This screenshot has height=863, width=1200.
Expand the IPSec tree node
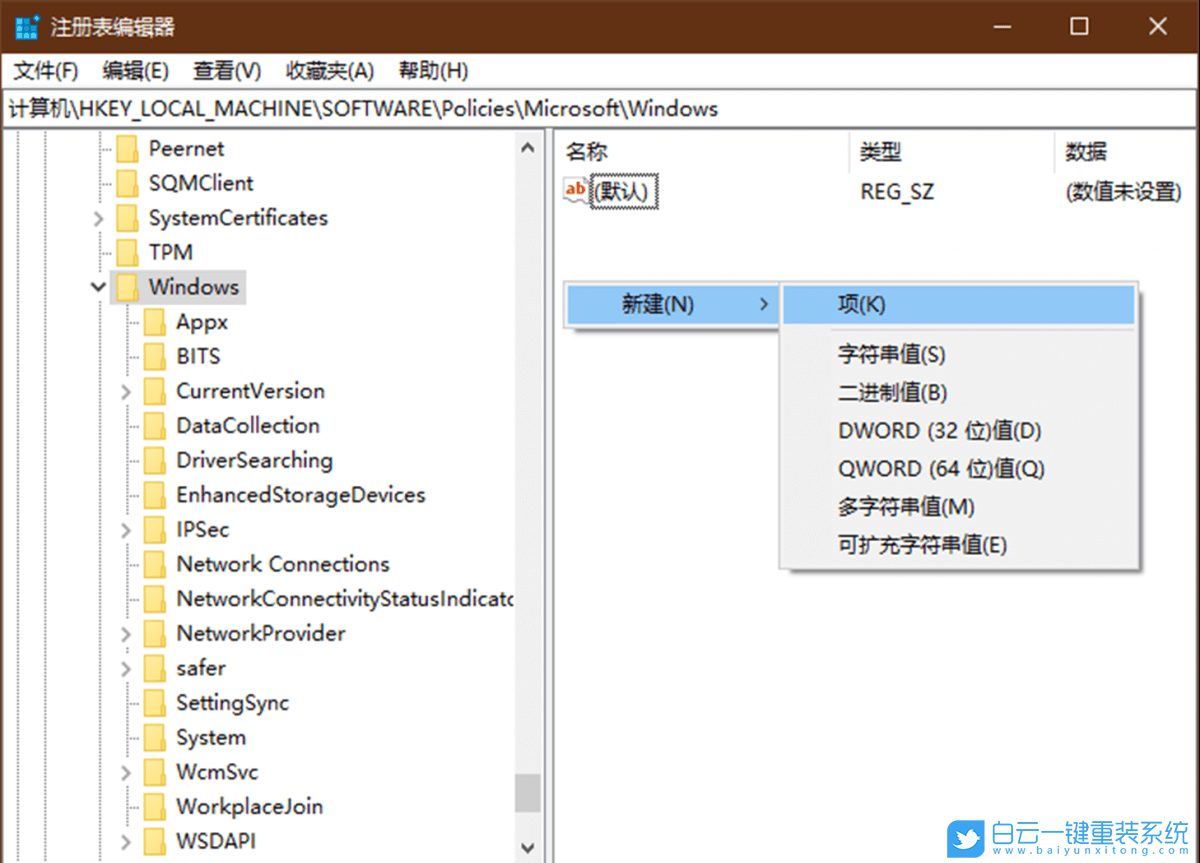pos(126,529)
